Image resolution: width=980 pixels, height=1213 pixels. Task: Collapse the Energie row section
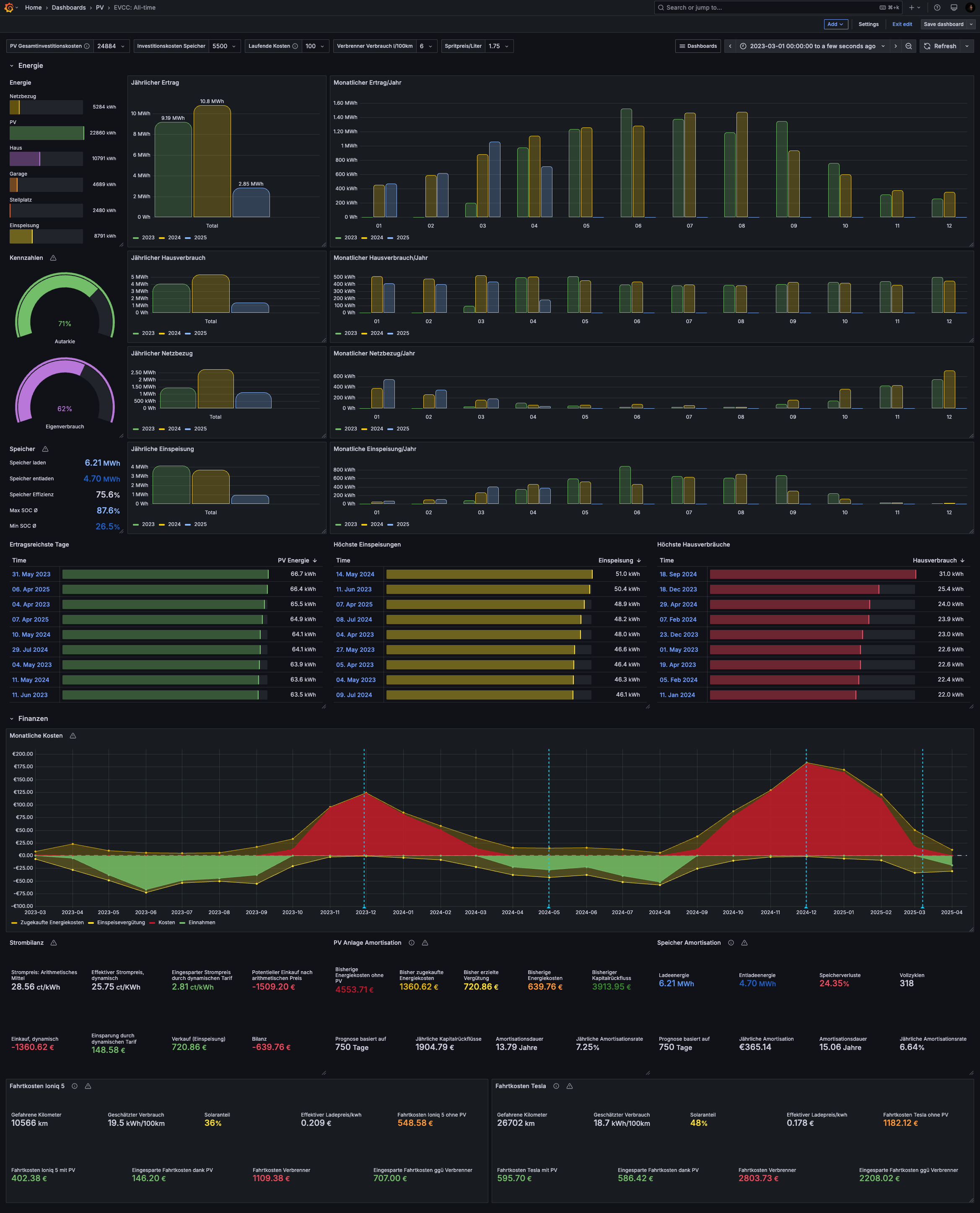tap(11, 66)
